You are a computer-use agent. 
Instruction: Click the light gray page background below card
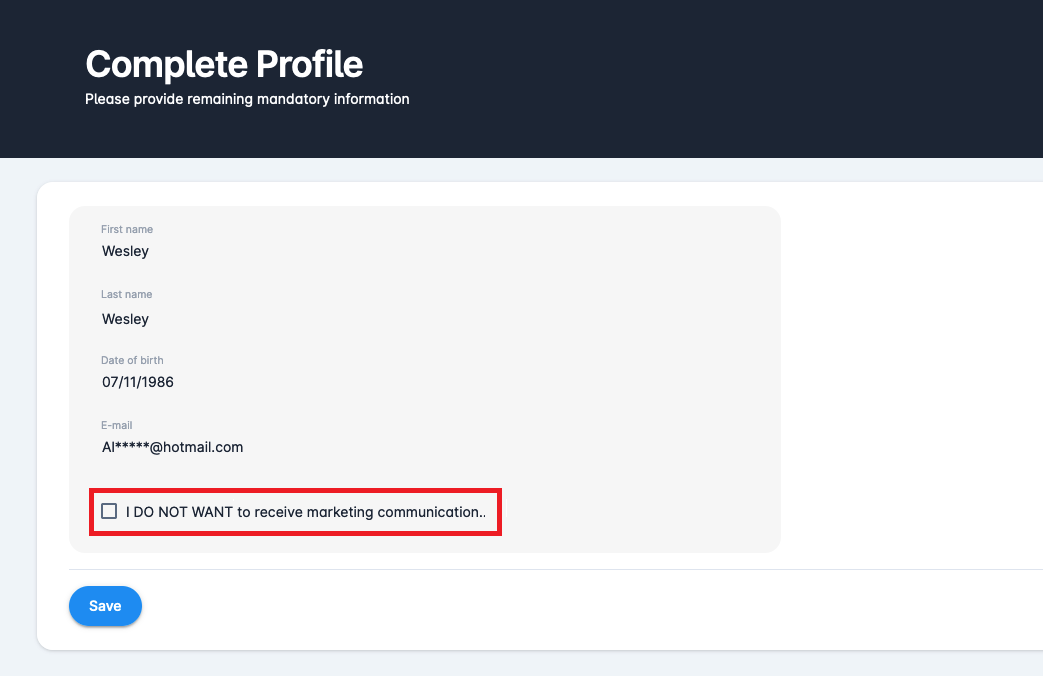(500, 664)
